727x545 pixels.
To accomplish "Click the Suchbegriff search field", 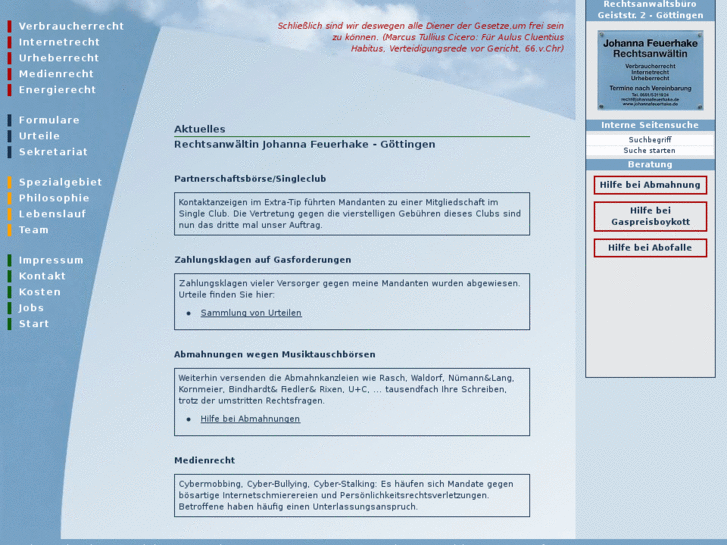I will coord(650,140).
